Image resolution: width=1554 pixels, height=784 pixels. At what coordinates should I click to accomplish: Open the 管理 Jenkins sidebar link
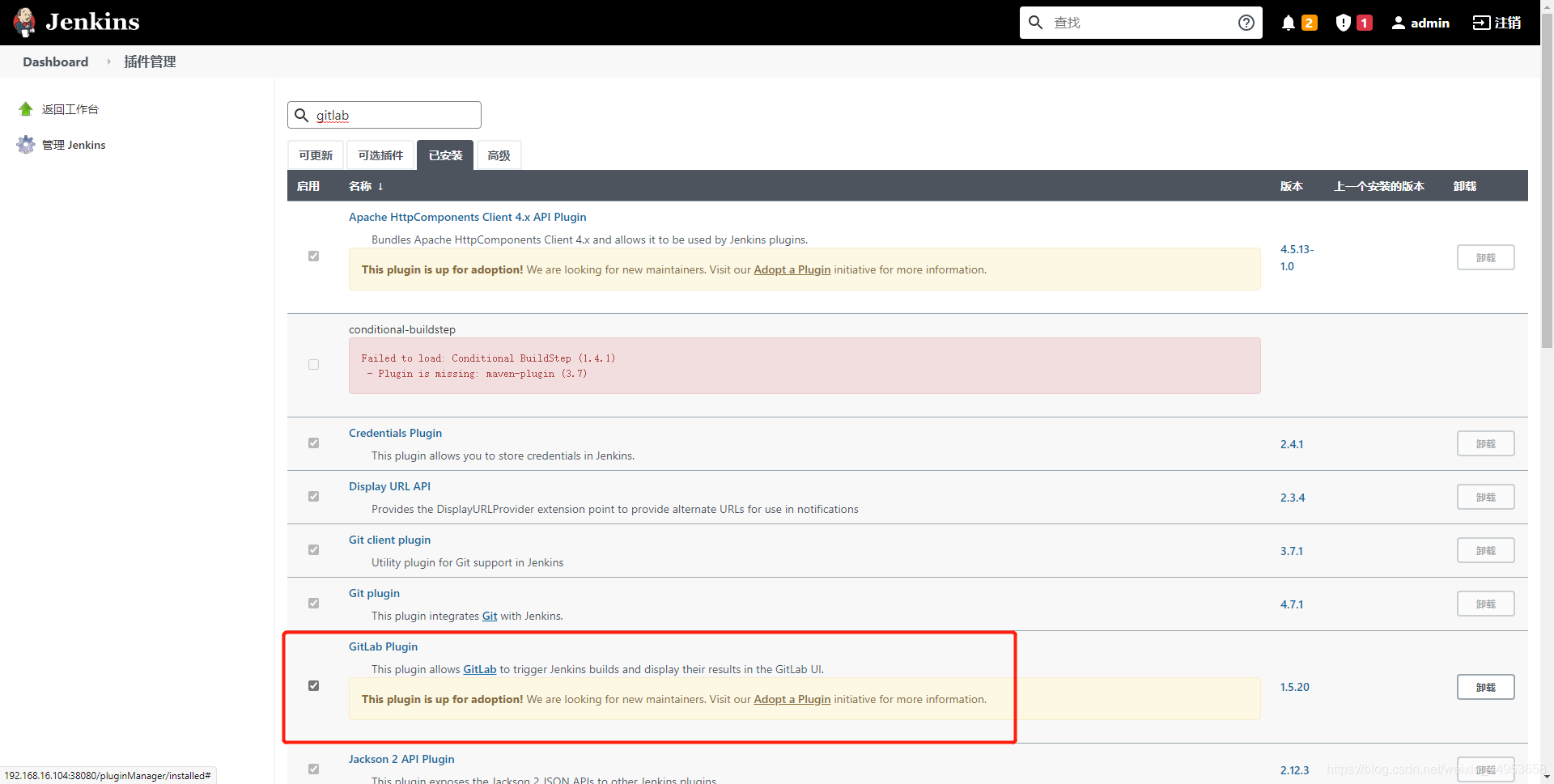(74, 145)
